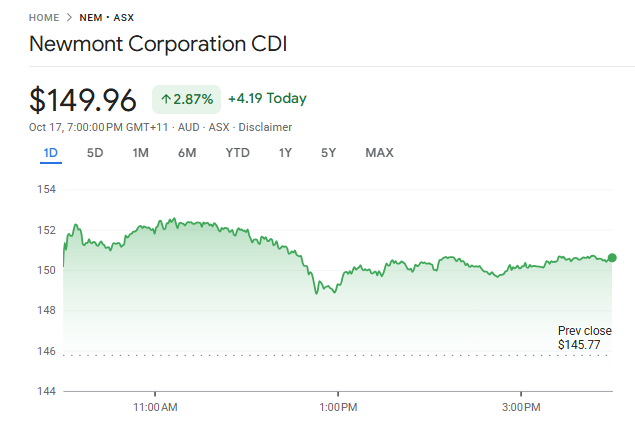635x421 pixels.
Task: Click the Prev close $145.77 label
Action: pyautogui.click(x=584, y=338)
